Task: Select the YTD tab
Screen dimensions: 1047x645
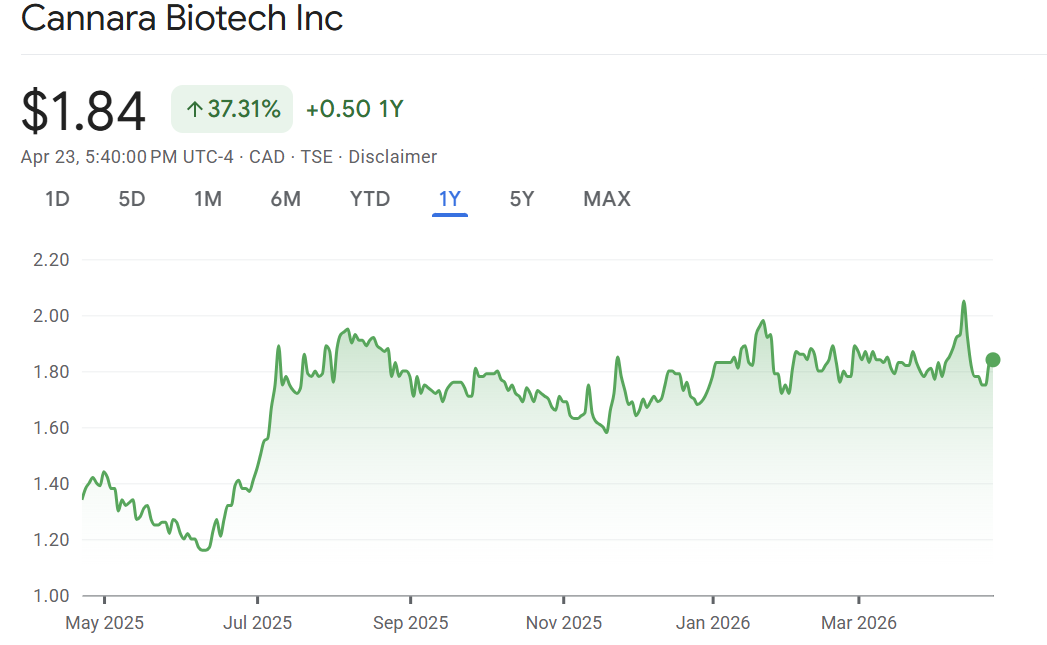Action: pyautogui.click(x=370, y=199)
